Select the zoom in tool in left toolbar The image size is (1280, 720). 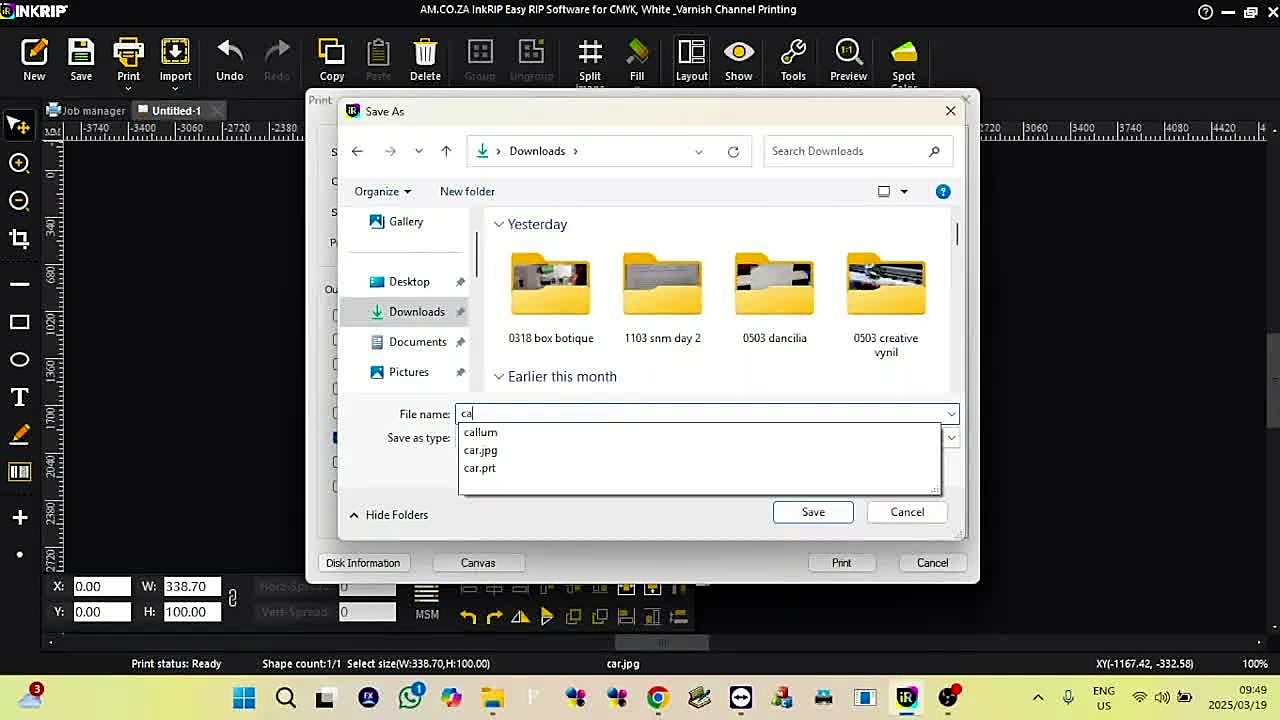[x=19, y=163]
